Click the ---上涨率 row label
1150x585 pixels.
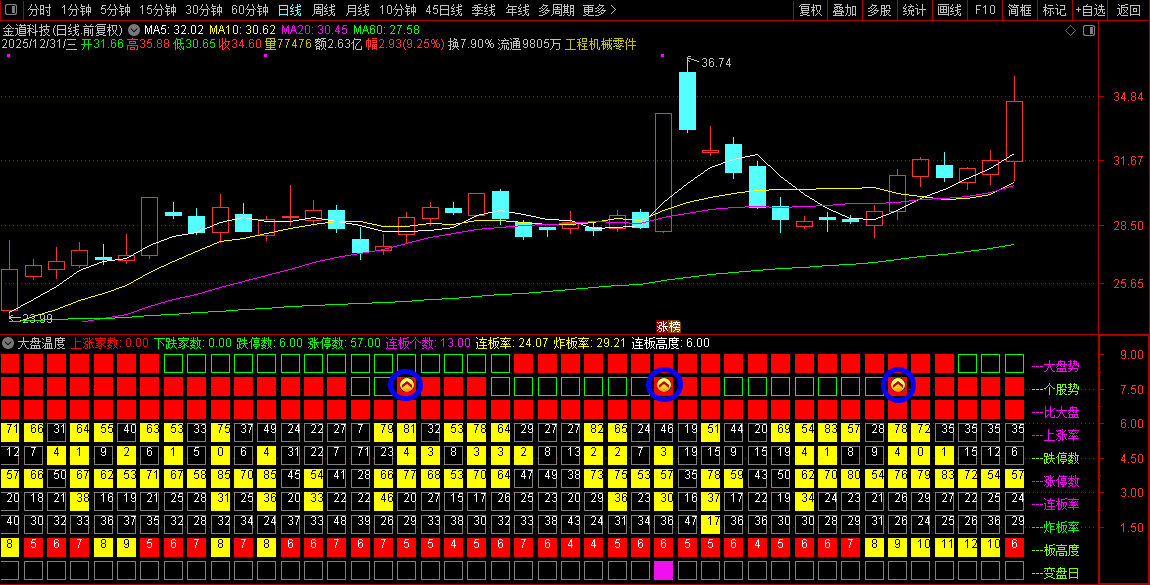(1055, 435)
